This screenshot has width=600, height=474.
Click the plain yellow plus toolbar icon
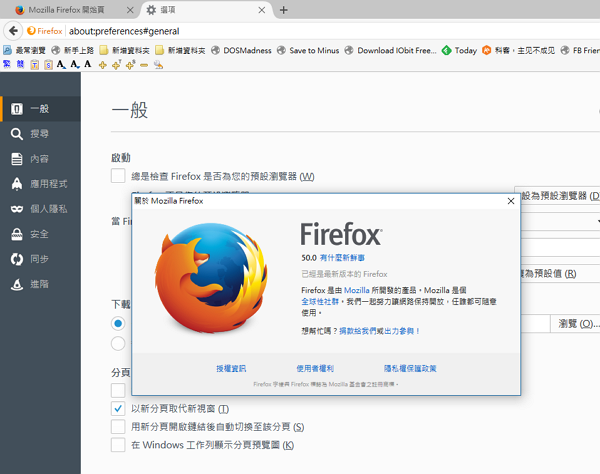pyautogui.click(x=102, y=65)
